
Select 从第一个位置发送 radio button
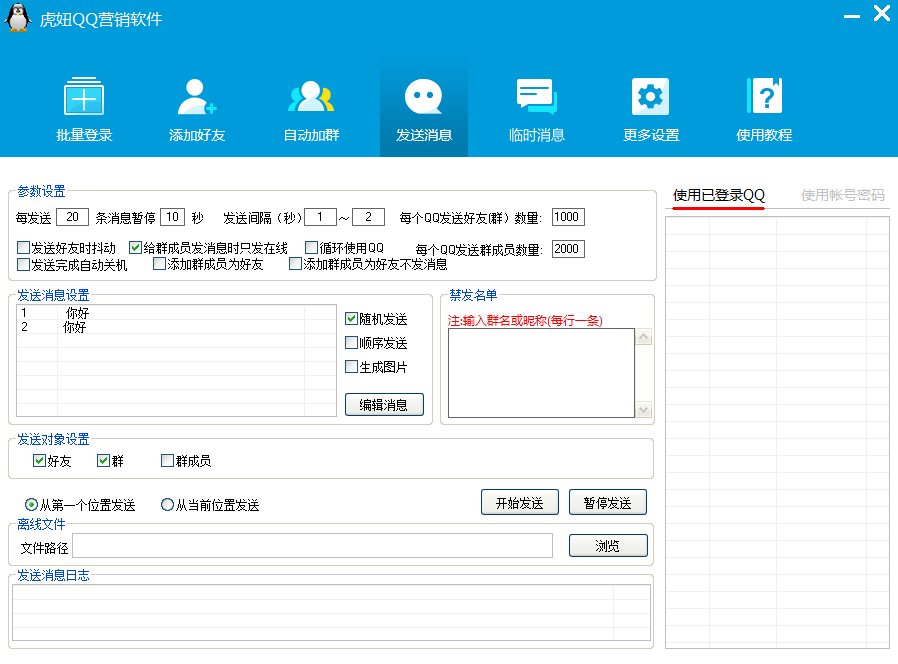pos(31,505)
